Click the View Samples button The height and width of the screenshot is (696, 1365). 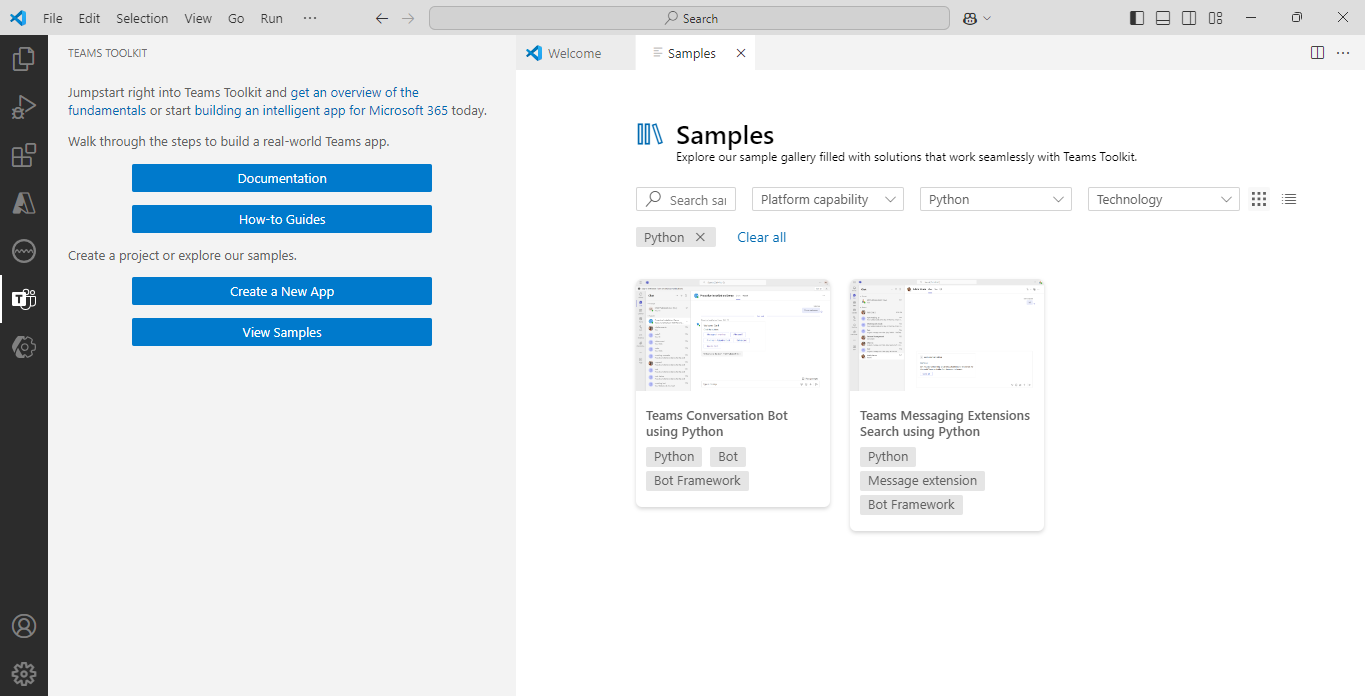click(x=282, y=332)
